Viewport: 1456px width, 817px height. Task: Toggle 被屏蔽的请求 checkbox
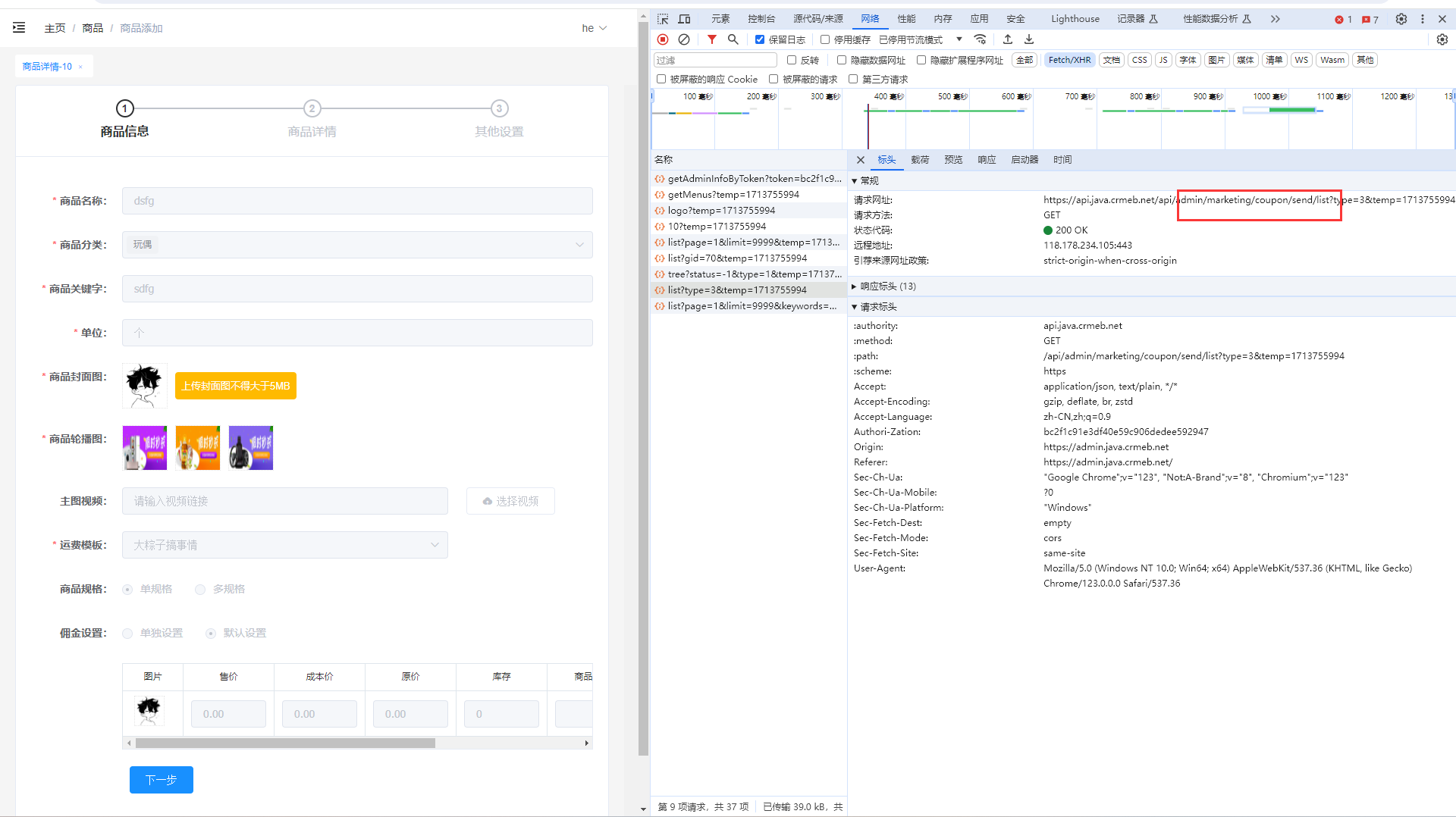(x=773, y=79)
